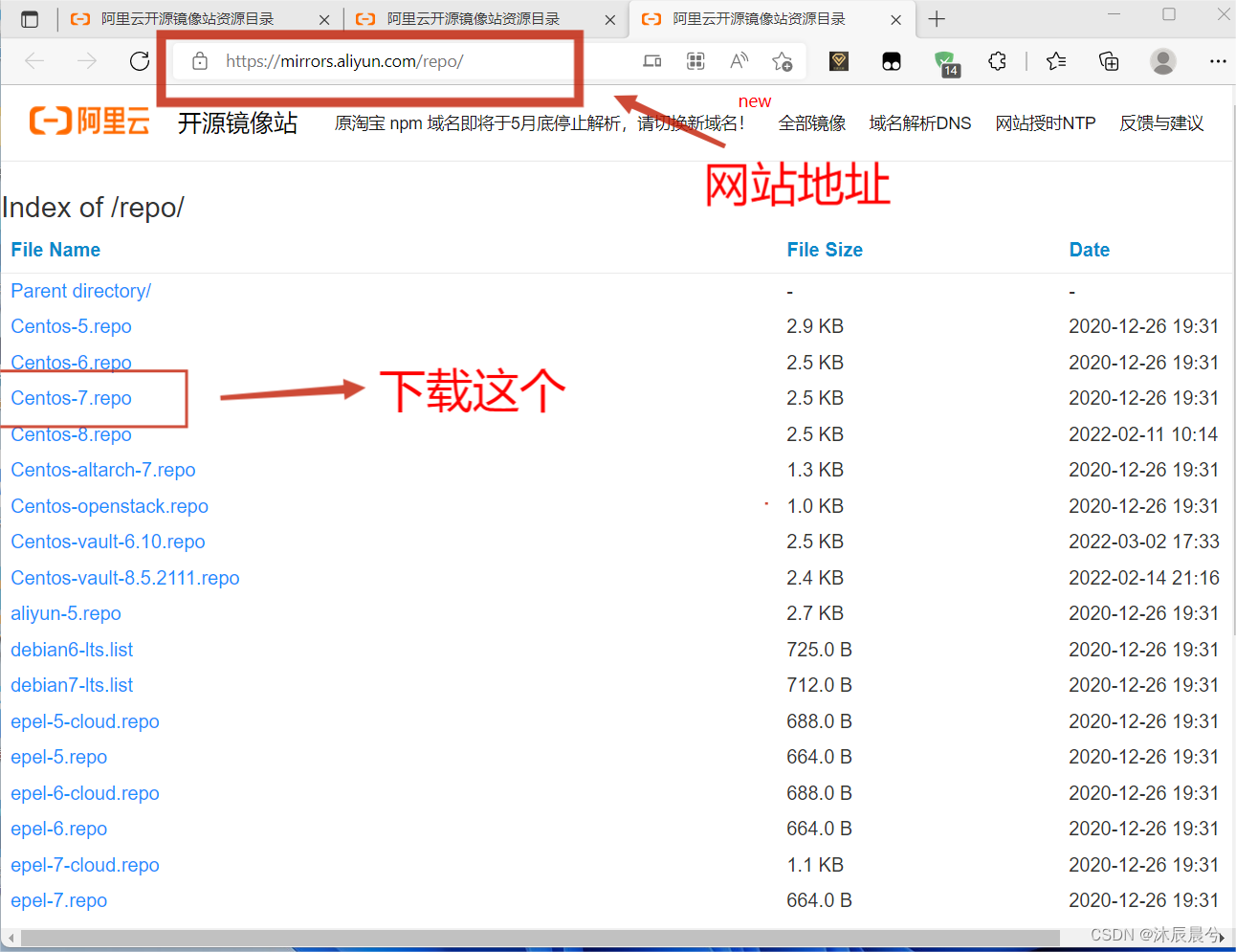This screenshot has height=952, width=1236.
Task: Open the device view icon in address bar
Action: 652,61
